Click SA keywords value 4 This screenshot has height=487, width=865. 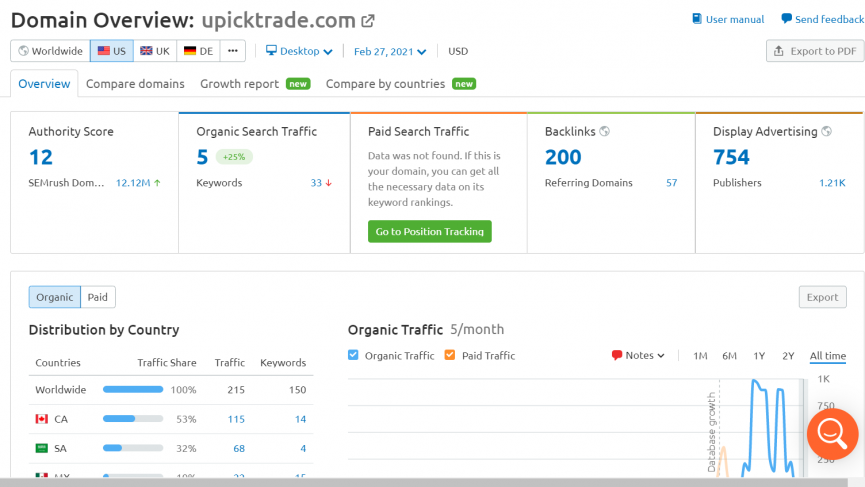point(303,448)
